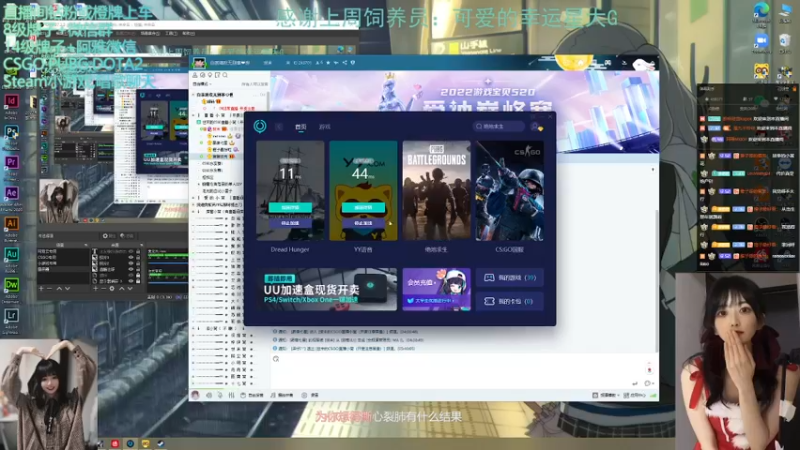
Task: Move scene down in OBS scenes panel
Action: click(x=68, y=289)
